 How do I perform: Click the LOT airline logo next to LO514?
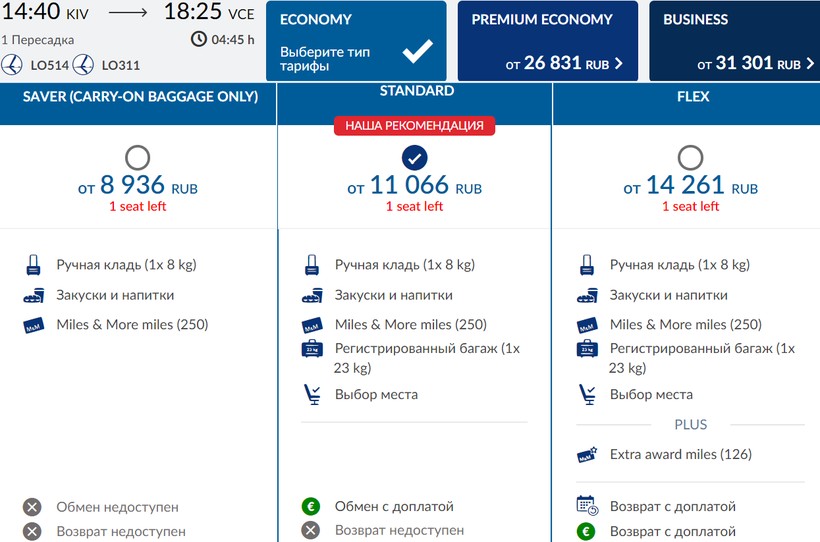13,65
